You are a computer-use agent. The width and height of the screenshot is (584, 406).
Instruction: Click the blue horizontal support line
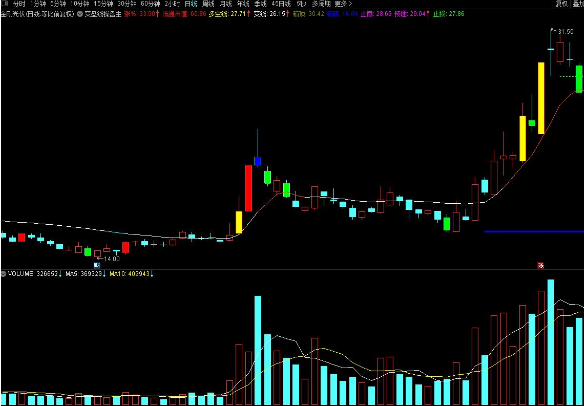tap(534, 232)
